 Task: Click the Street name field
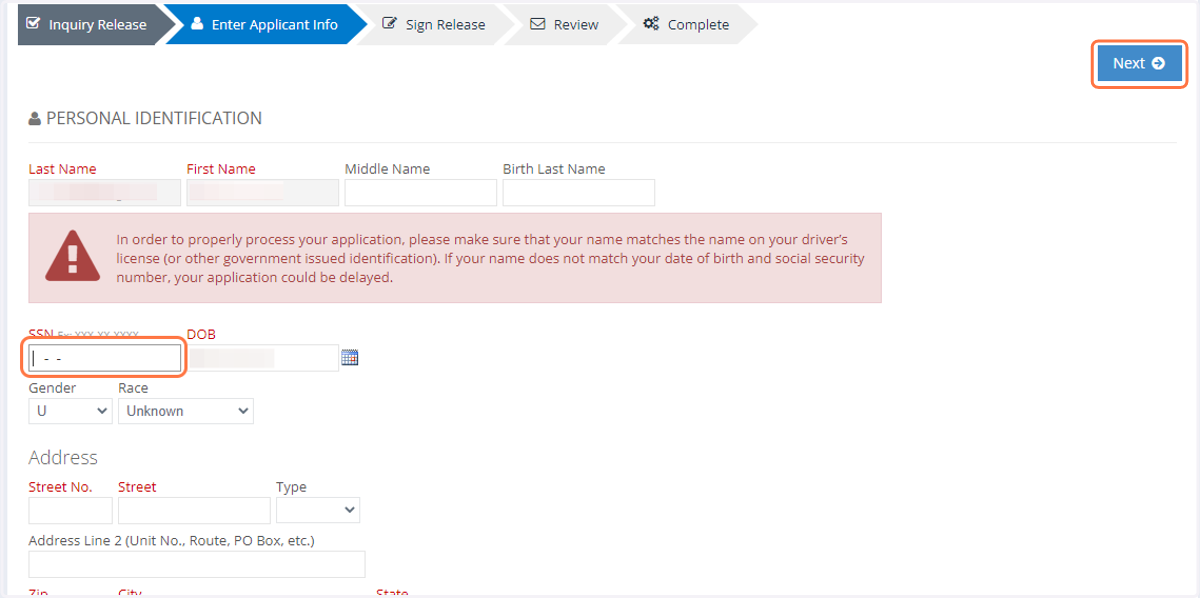pos(194,510)
